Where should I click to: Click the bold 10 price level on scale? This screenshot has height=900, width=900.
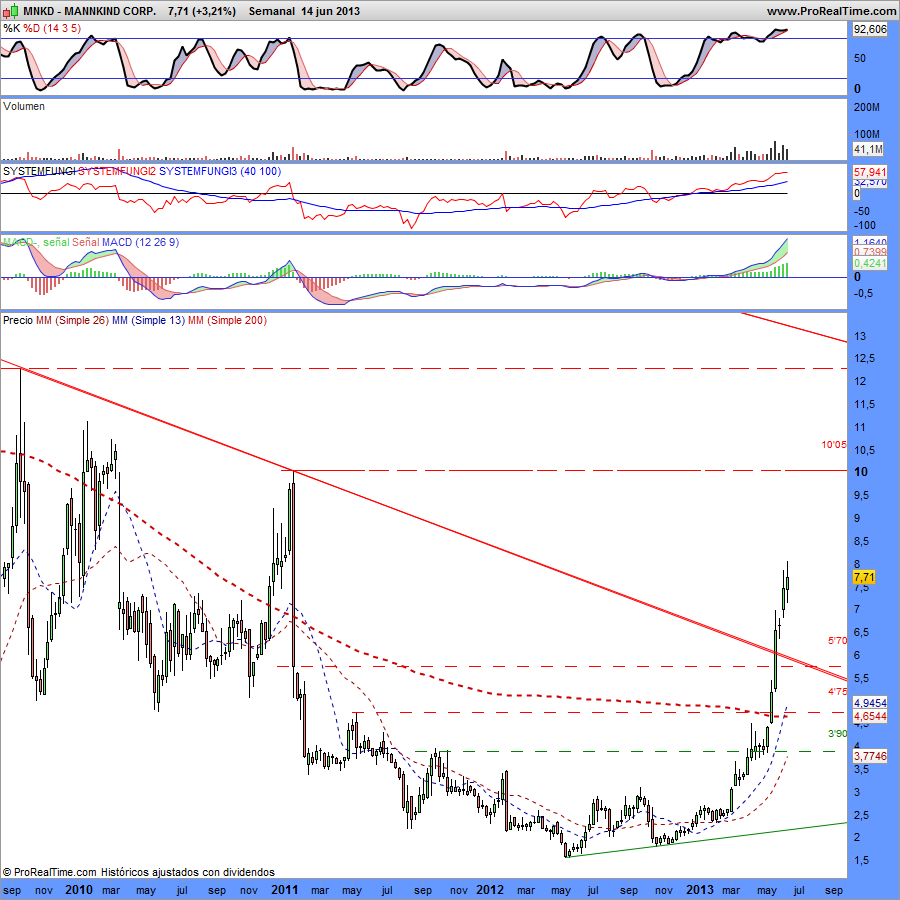(x=861, y=472)
